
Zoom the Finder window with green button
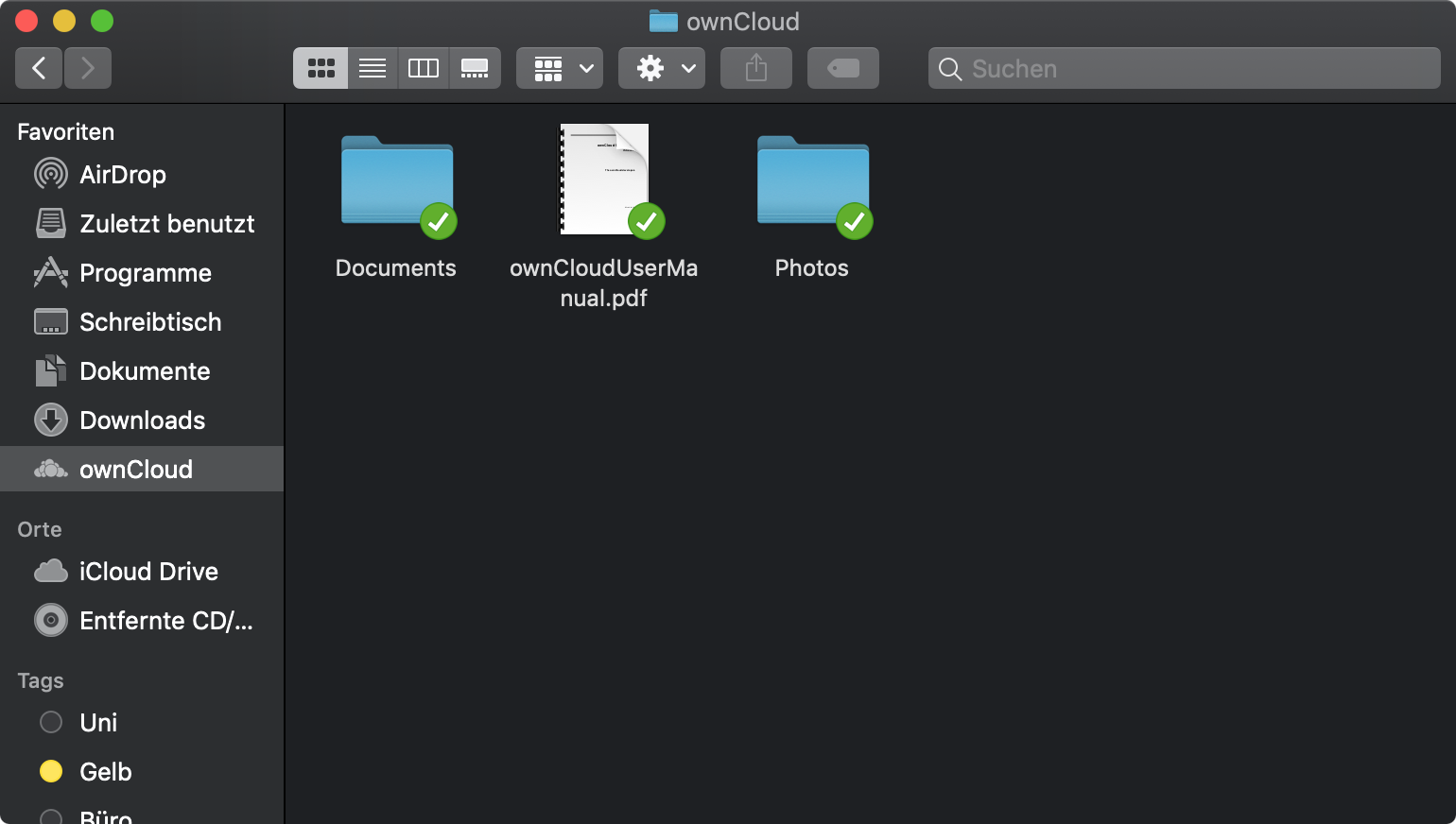coord(102,21)
